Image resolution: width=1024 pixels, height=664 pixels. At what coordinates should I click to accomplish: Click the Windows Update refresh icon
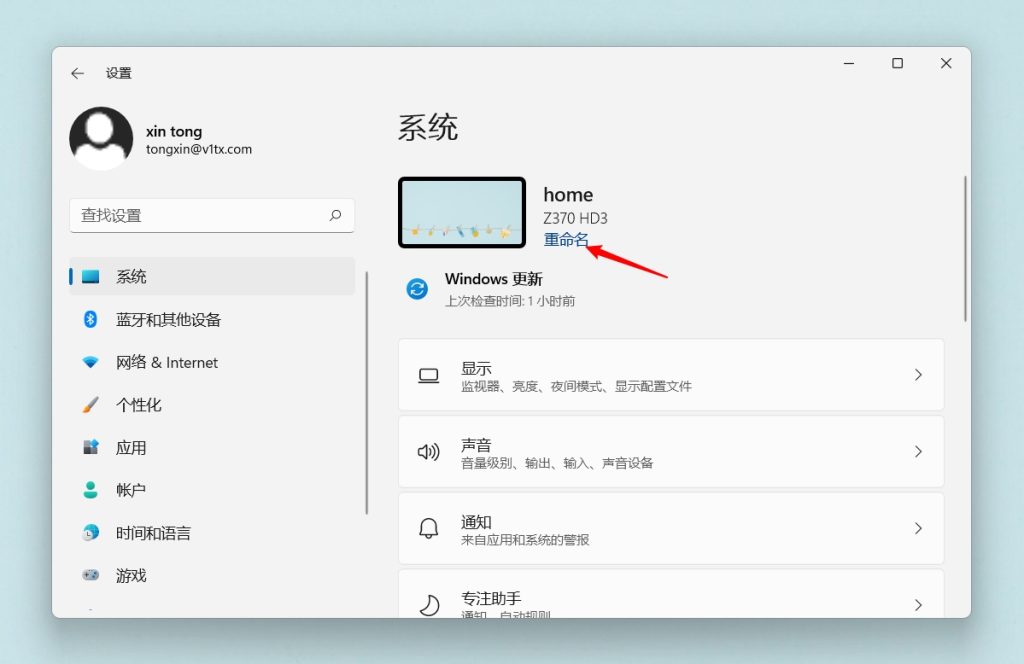[x=417, y=289]
